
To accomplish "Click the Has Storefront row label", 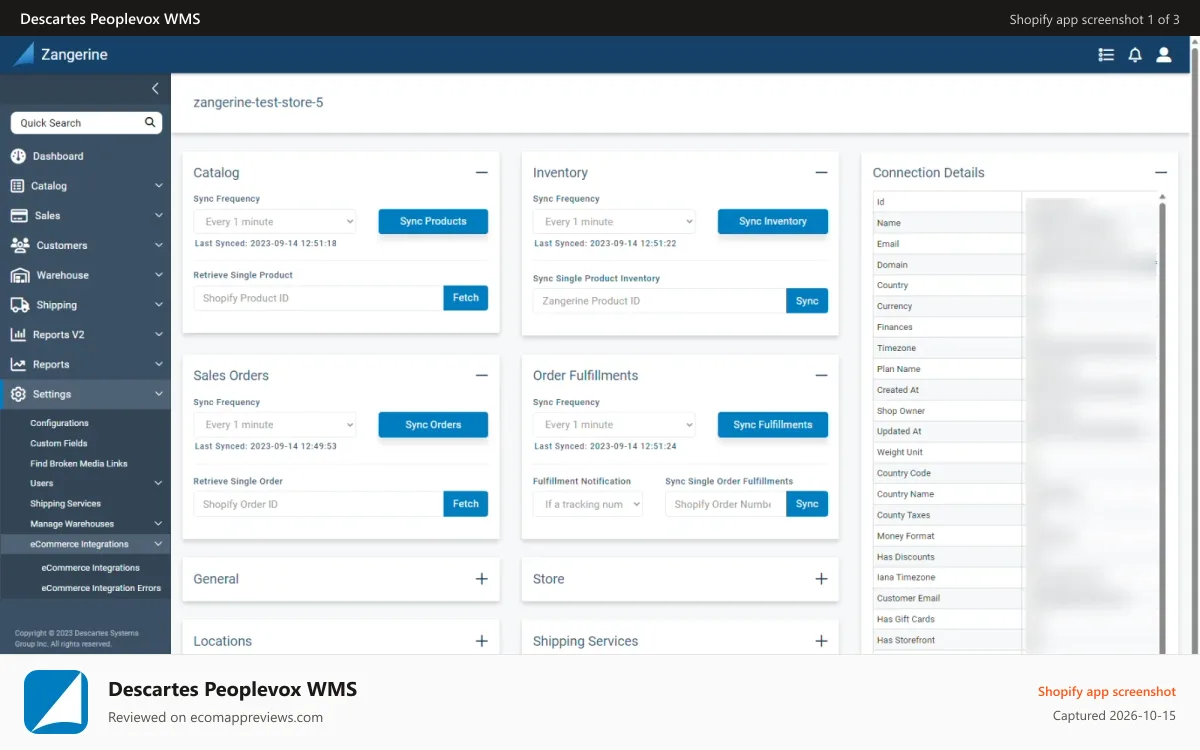I will [906, 640].
